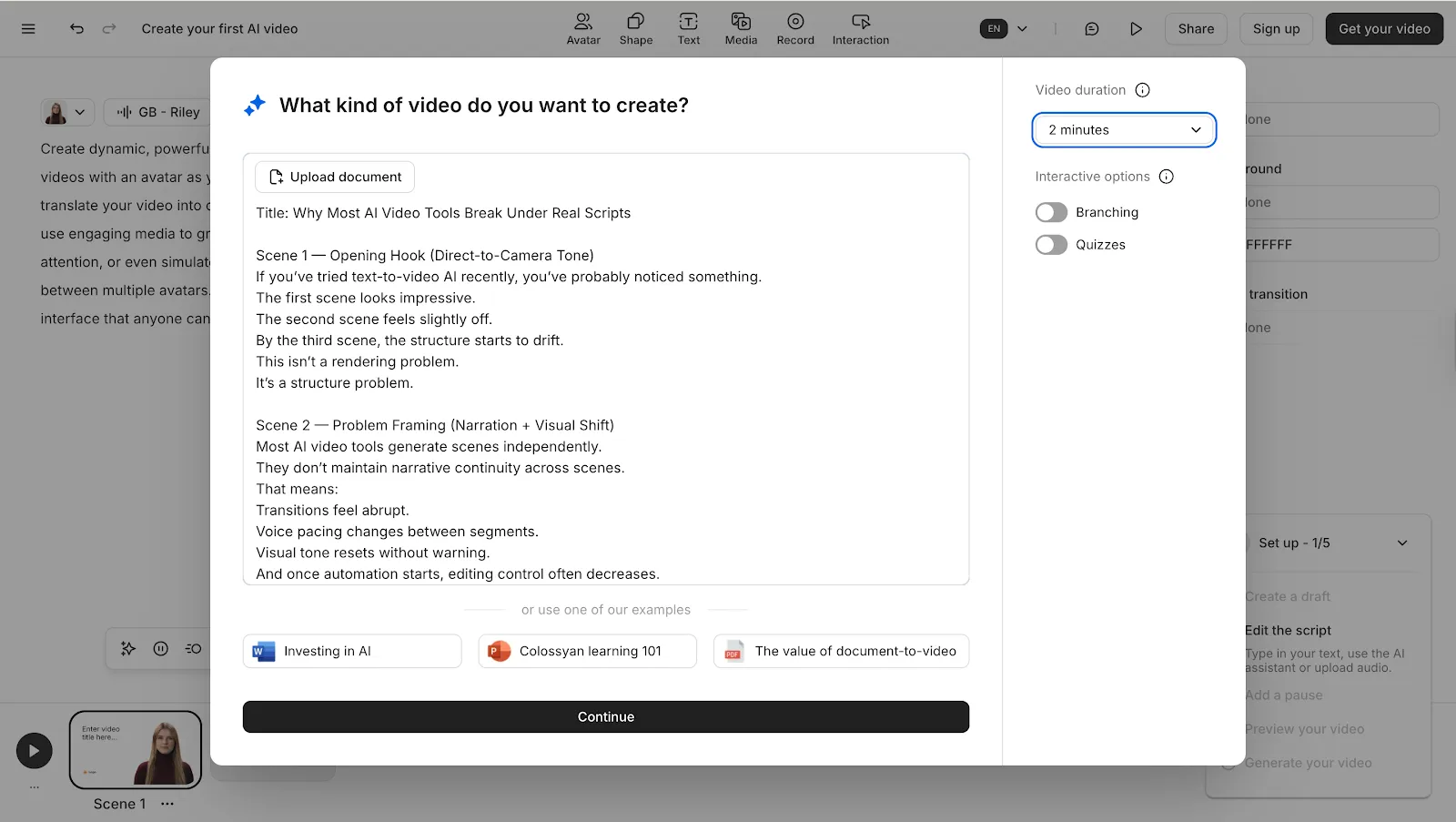Select the Scene 1 thumbnail
The width and height of the screenshot is (1456, 822).
136,749
